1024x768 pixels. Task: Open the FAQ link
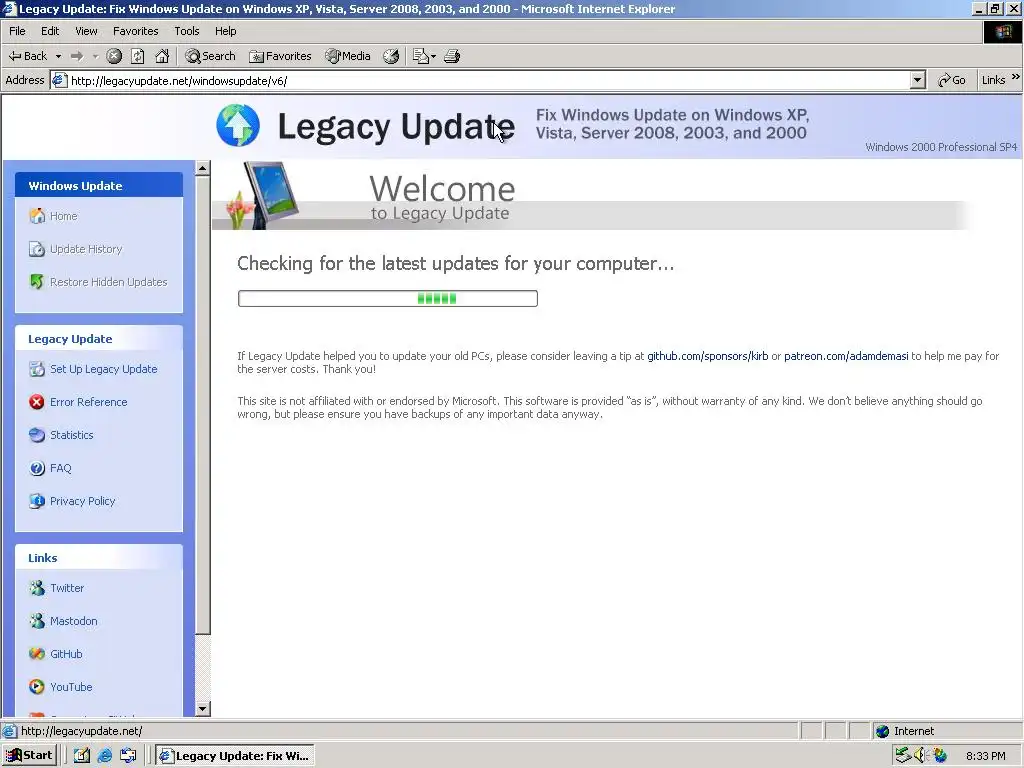(x=61, y=468)
